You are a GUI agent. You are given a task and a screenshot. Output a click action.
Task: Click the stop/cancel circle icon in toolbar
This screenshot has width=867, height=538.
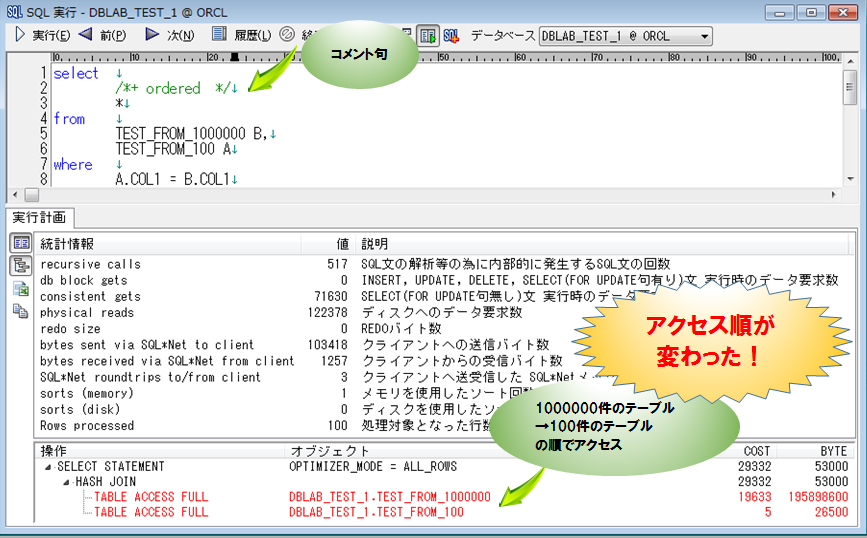(x=287, y=35)
